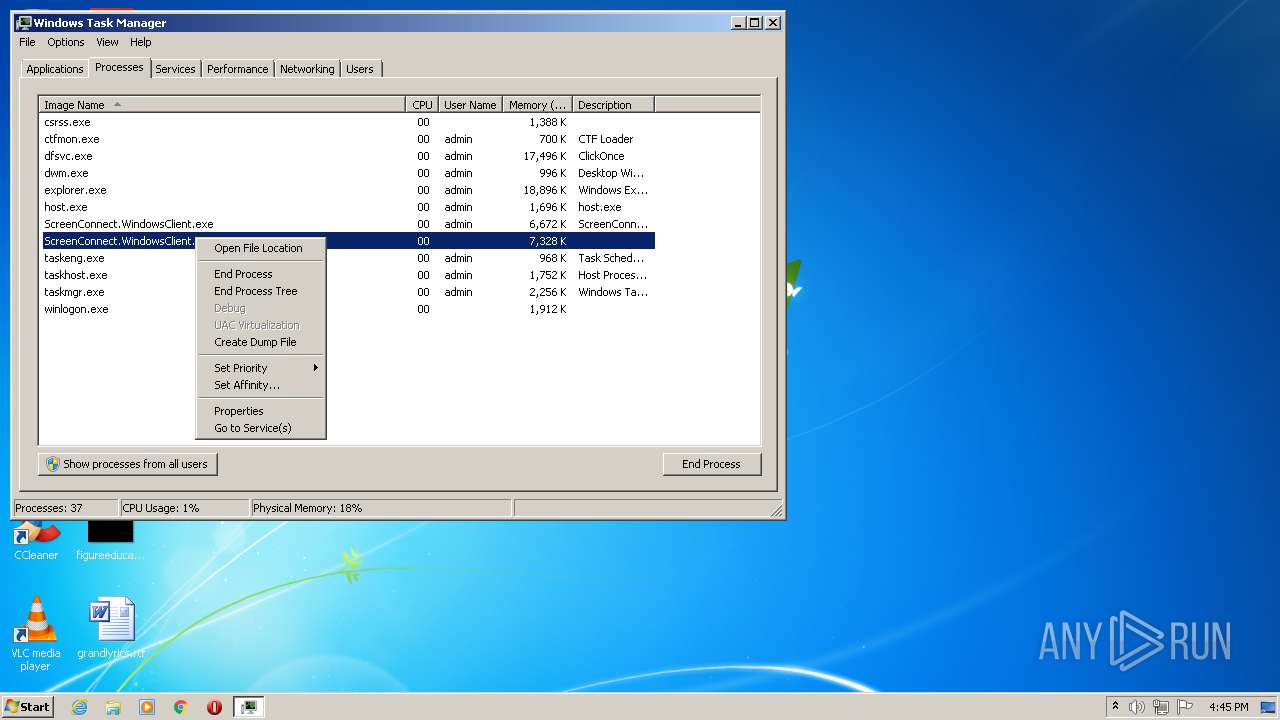Select the Task Manager taskbar button
This screenshot has height=720, width=1280.
pos(248,707)
